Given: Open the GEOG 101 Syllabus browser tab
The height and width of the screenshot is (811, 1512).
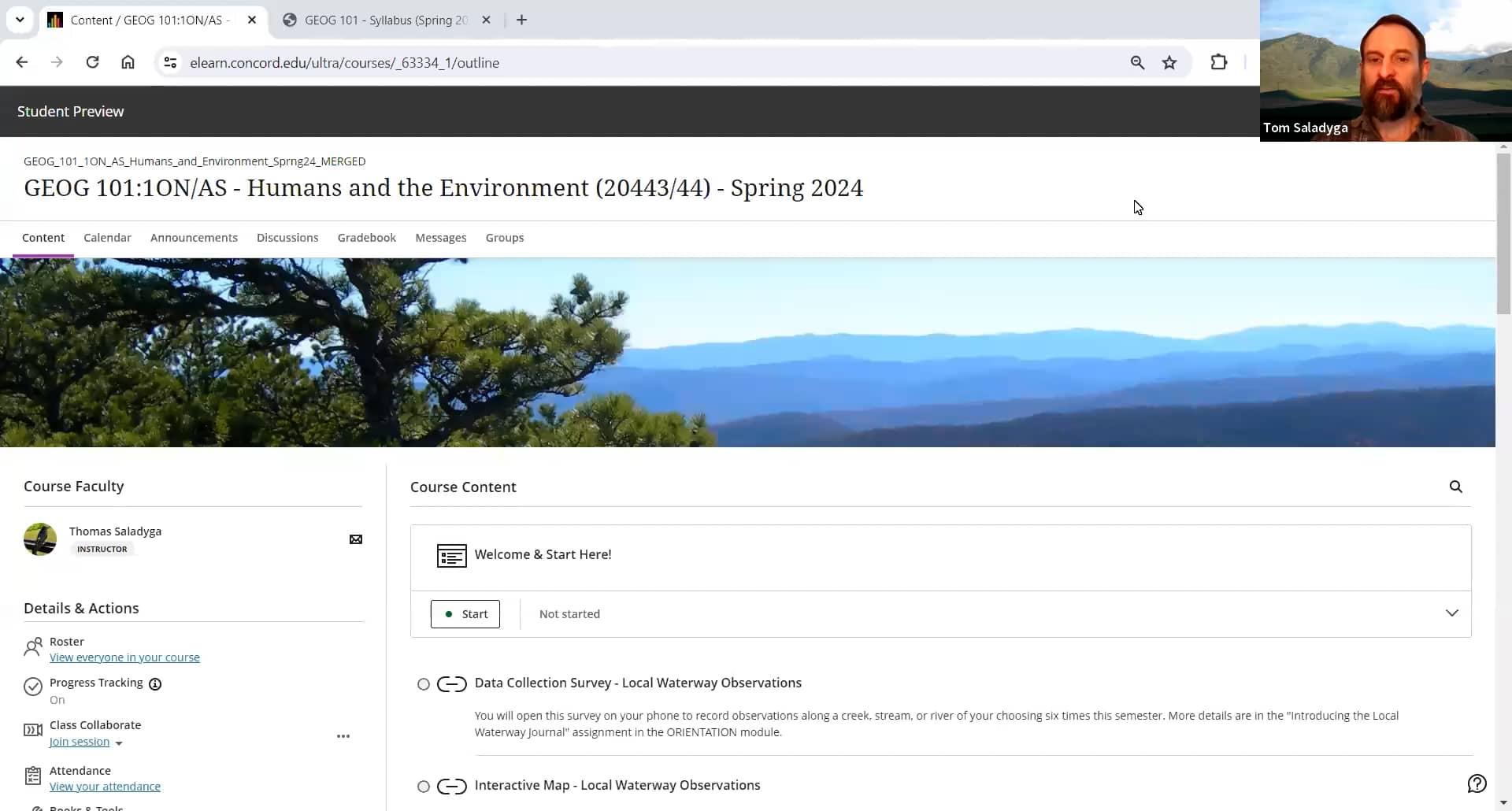Looking at the screenshot, I should tap(384, 20).
